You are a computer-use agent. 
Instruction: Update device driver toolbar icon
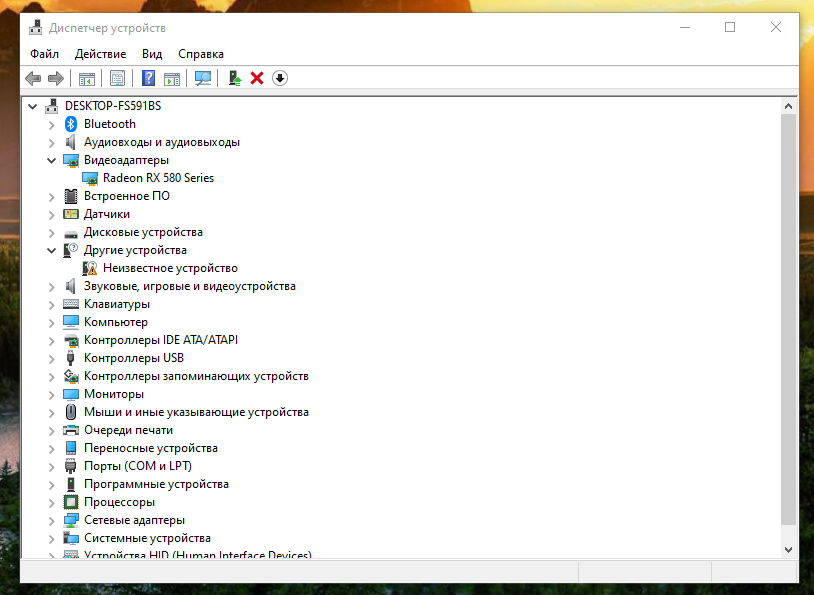(x=235, y=78)
